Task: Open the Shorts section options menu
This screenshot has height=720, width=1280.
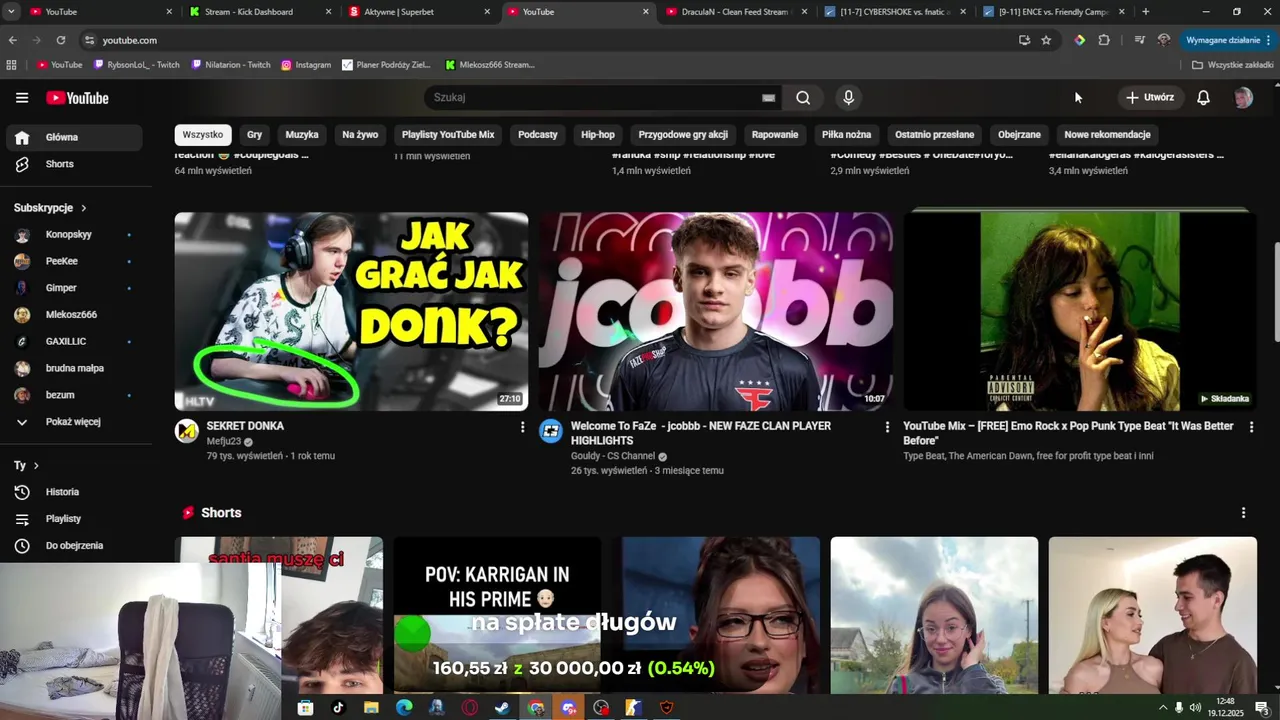Action: (1243, 513)
